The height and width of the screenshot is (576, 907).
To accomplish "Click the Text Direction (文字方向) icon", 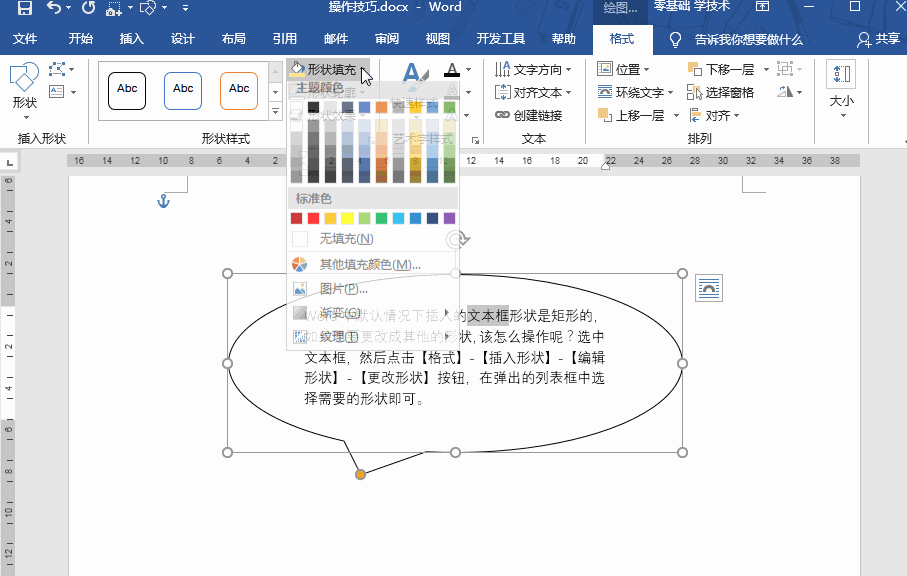I will point(502,69).
